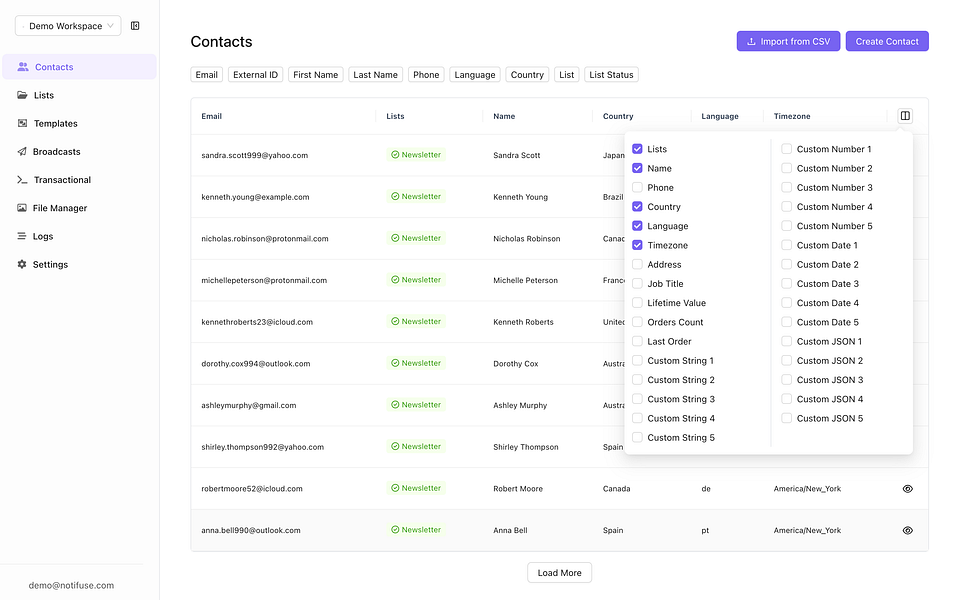View details for robertmoore52 via the eye icon
Screen dimensions: 958x600
click(907, 489)
